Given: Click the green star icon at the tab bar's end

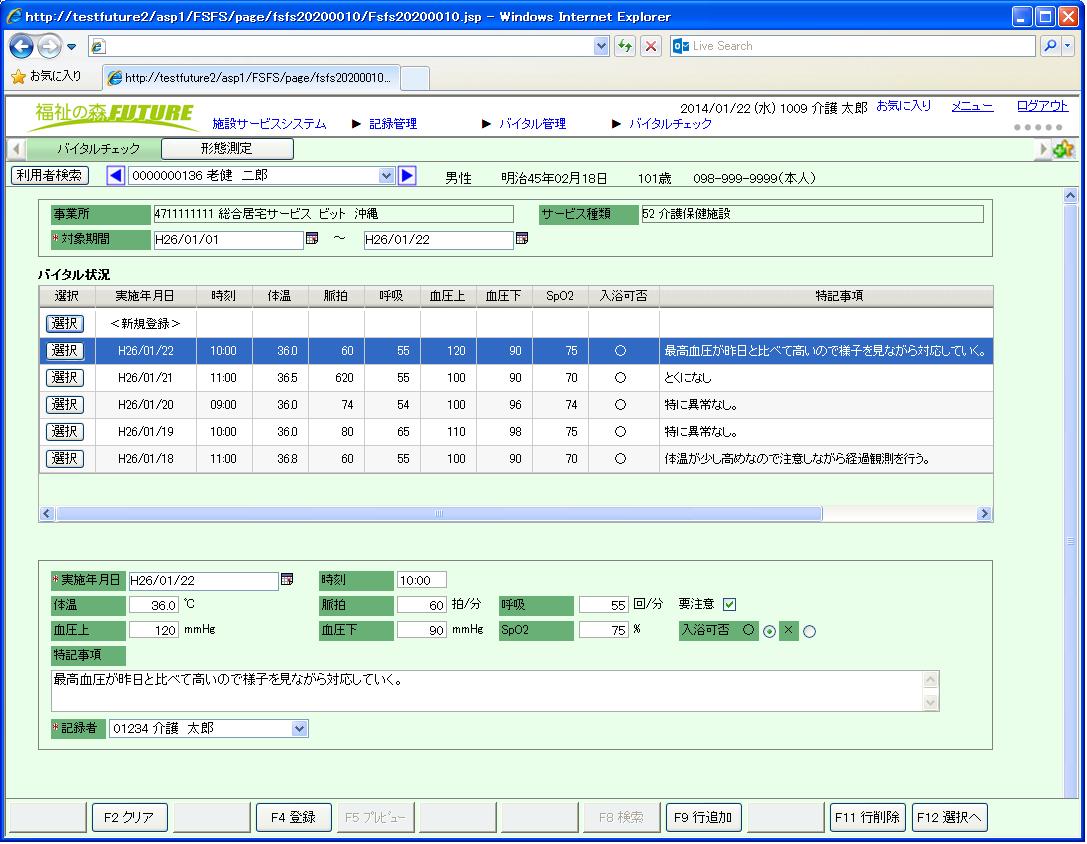Looking at the screenshot, I should (1063, 148).
